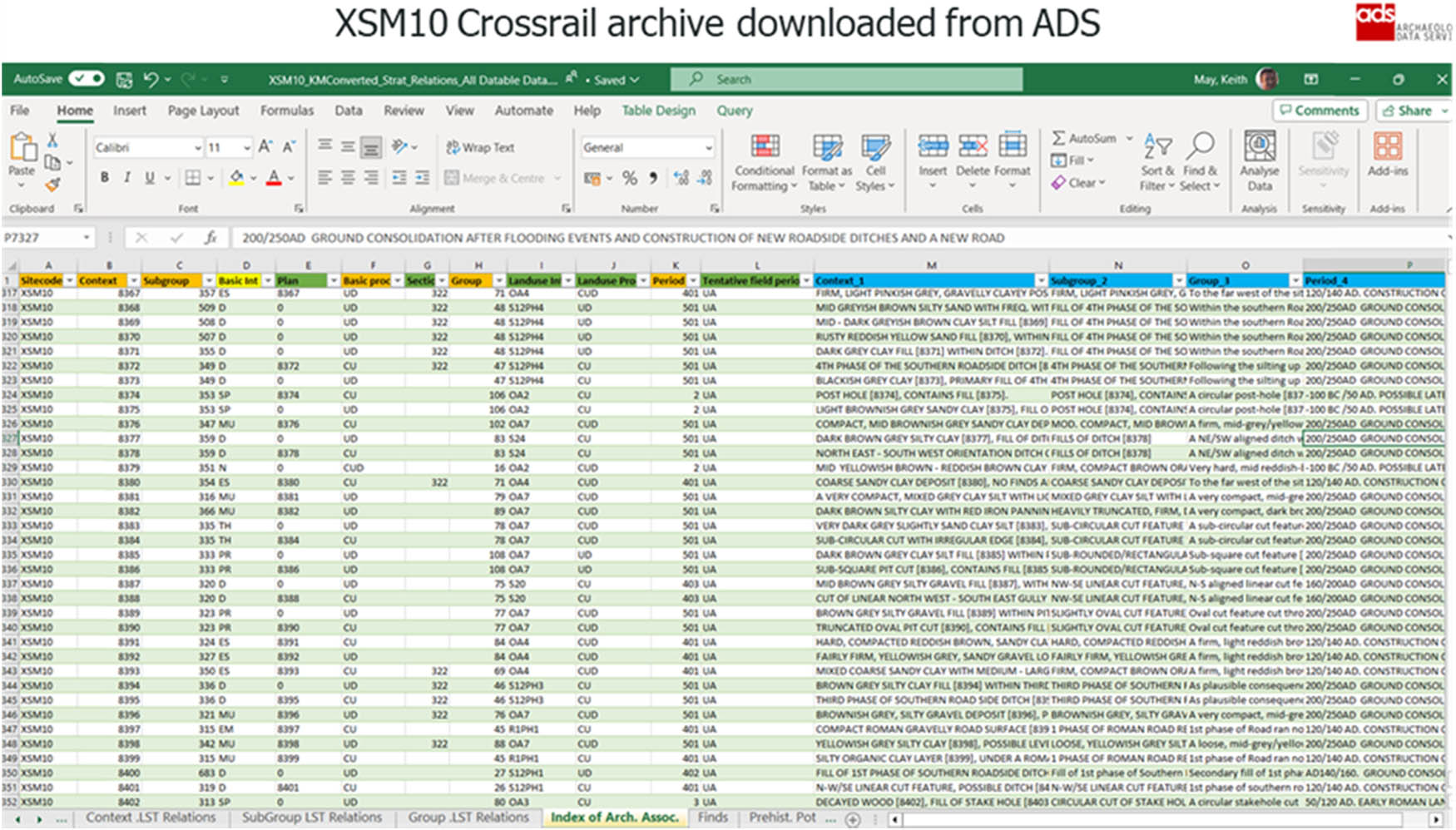Open Comments panel

coord(1320,110)
